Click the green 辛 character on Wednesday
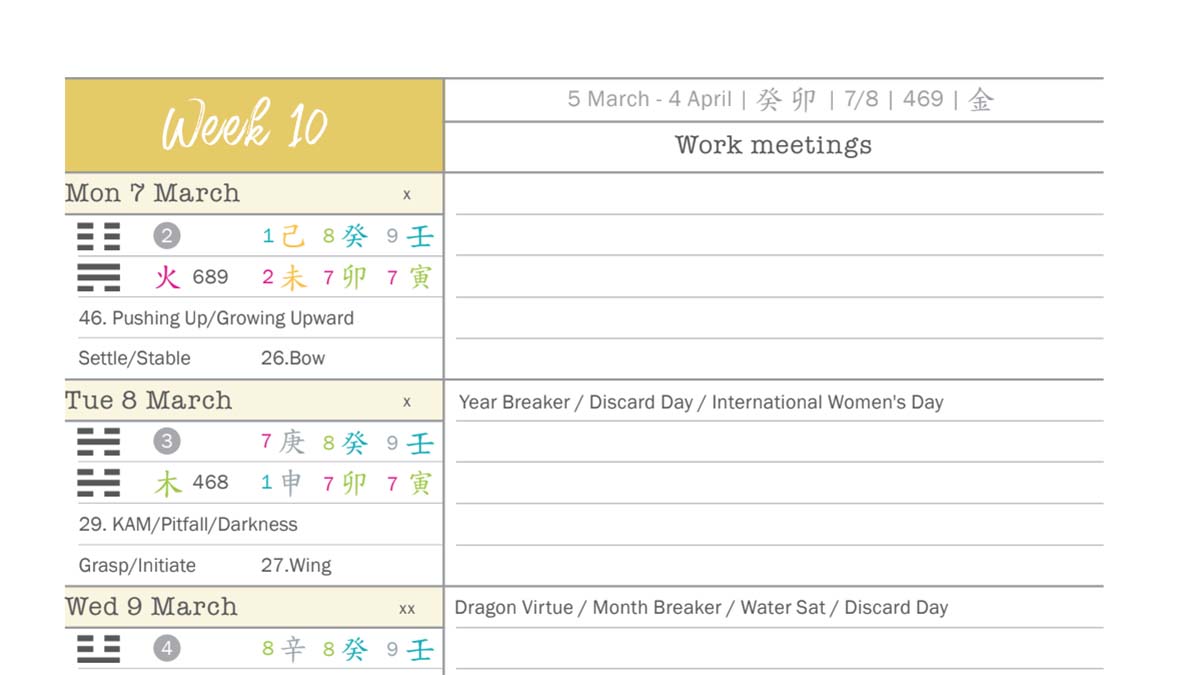Screen dimensions: 1200x675 [x=292, y=648]
